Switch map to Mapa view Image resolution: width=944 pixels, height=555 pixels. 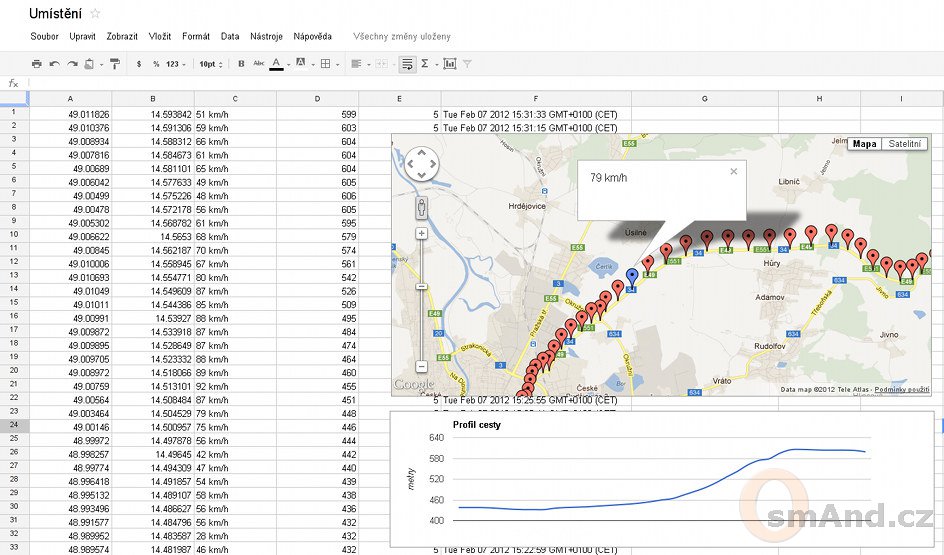(865, 144)
